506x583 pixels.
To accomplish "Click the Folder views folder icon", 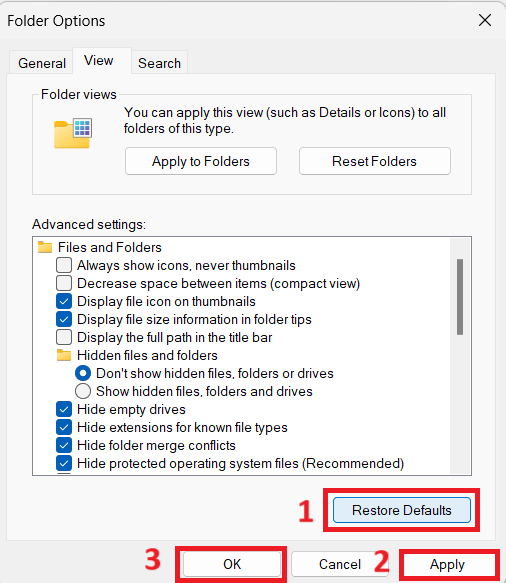I will click(x=73, y=134).
